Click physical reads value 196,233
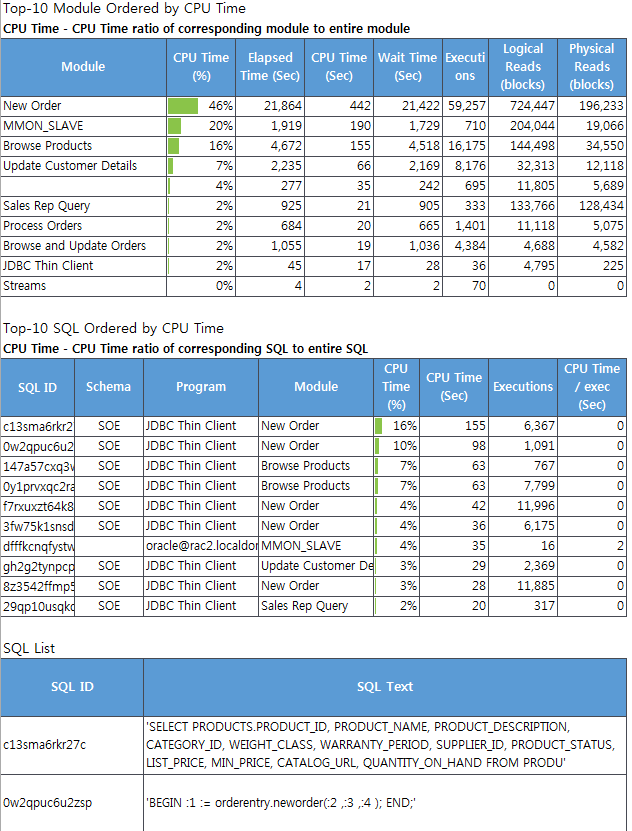 click(x=601, y=106)
